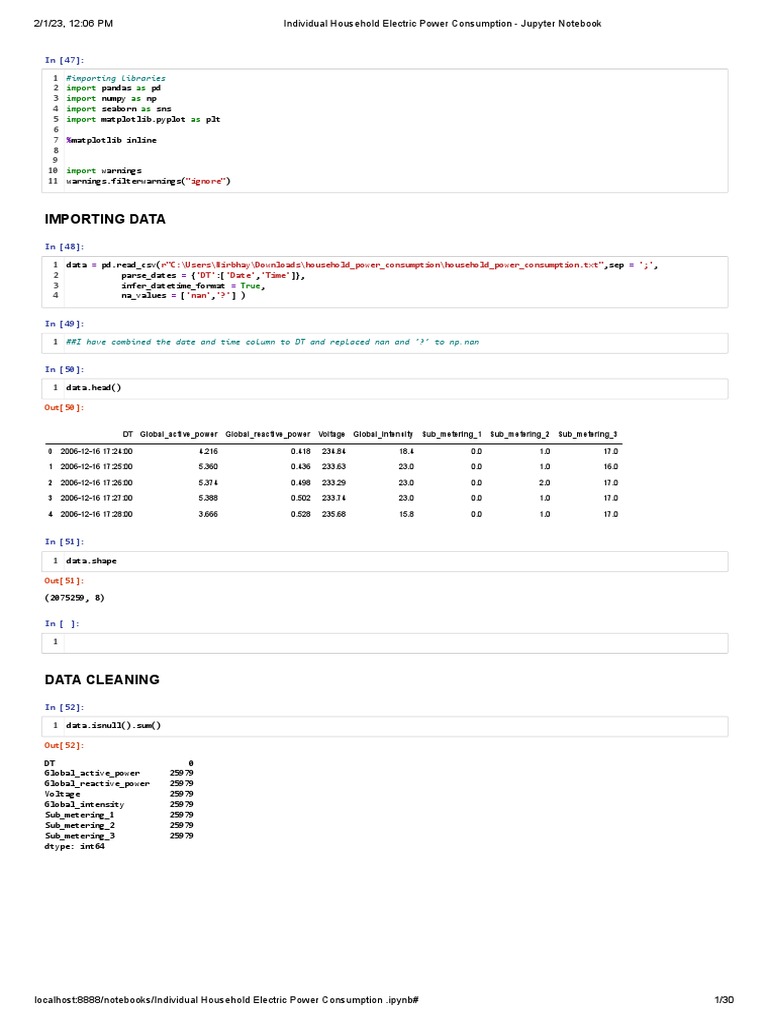Image resolution: width=768 pixels, height=1024 pixels.
Task: Click the In [47] prompt label
Action: 64,62
